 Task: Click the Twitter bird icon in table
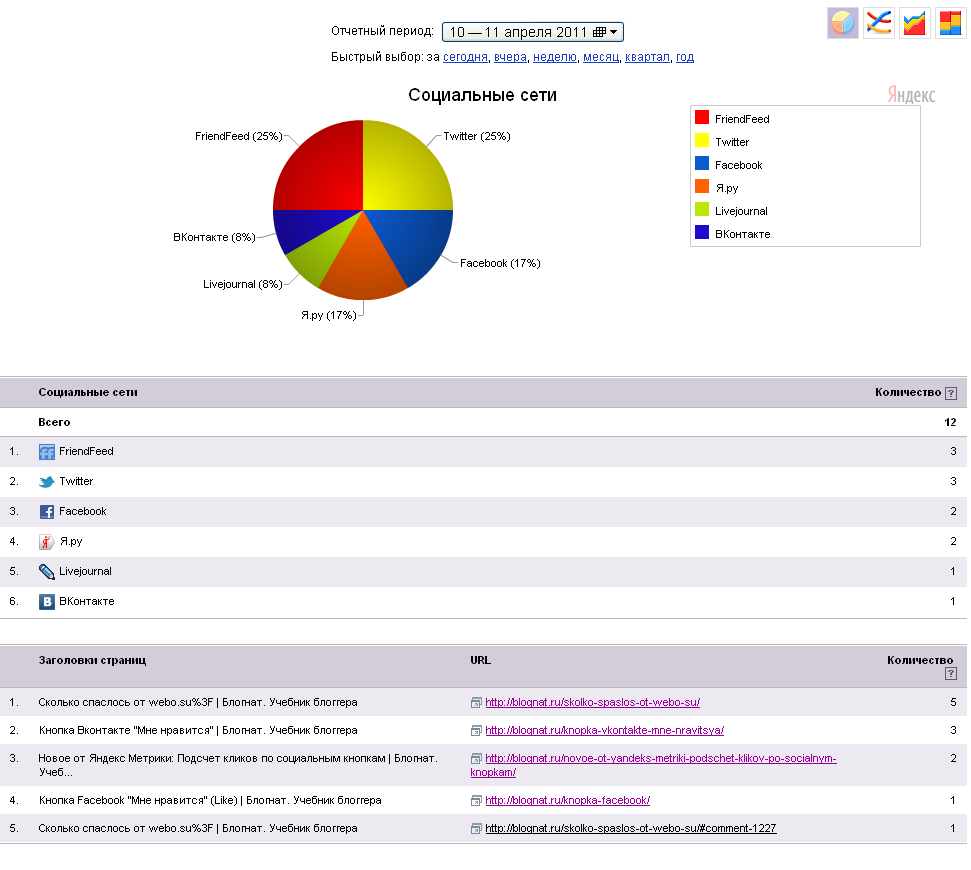(46, 482)
